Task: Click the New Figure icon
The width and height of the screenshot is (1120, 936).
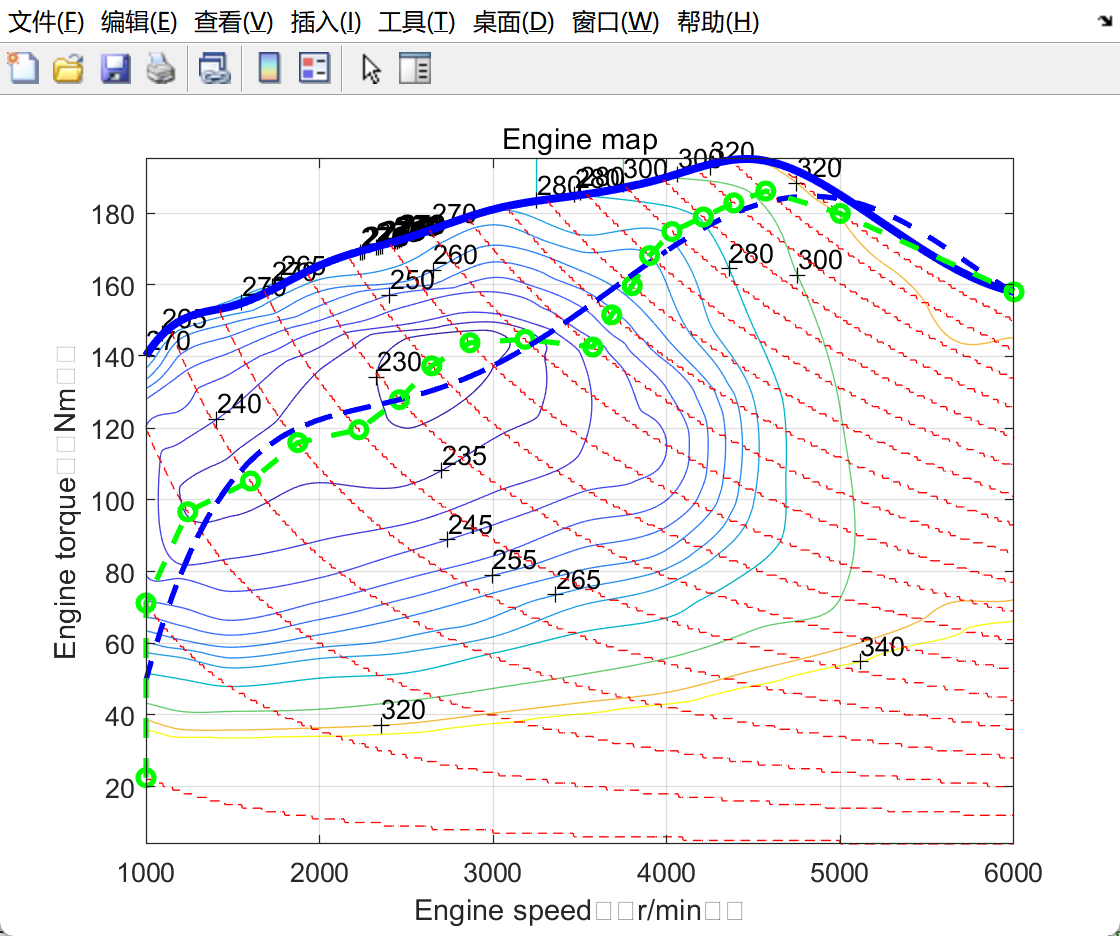Action: [22, 69]
